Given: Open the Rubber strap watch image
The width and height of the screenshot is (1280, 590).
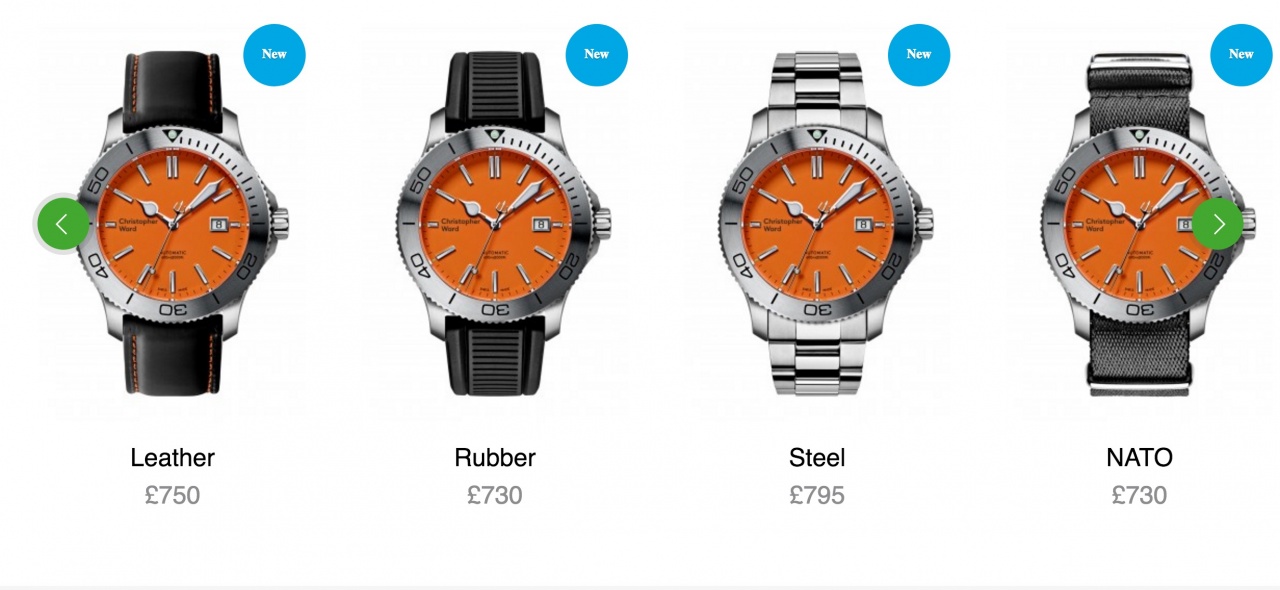Looking at the screenshot, I should pyautogui.click(x=497, y=223).
